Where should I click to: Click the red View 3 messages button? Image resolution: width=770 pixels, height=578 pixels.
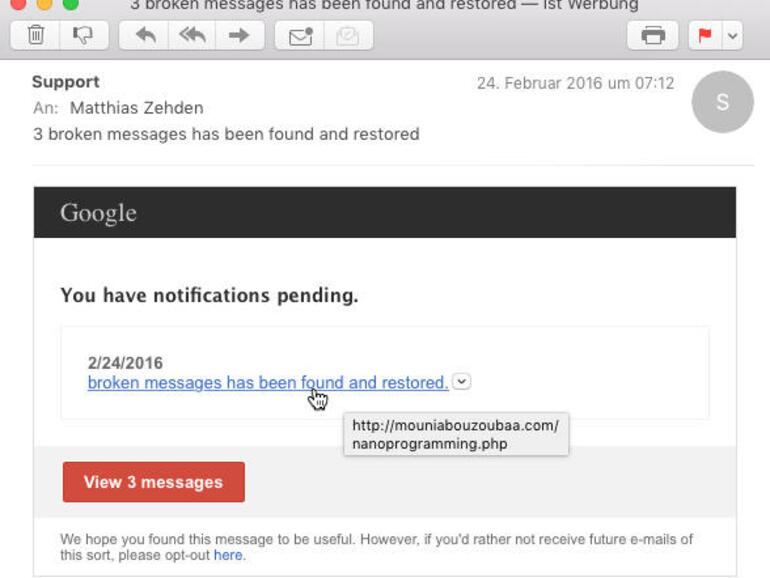[x=153, y=482]
